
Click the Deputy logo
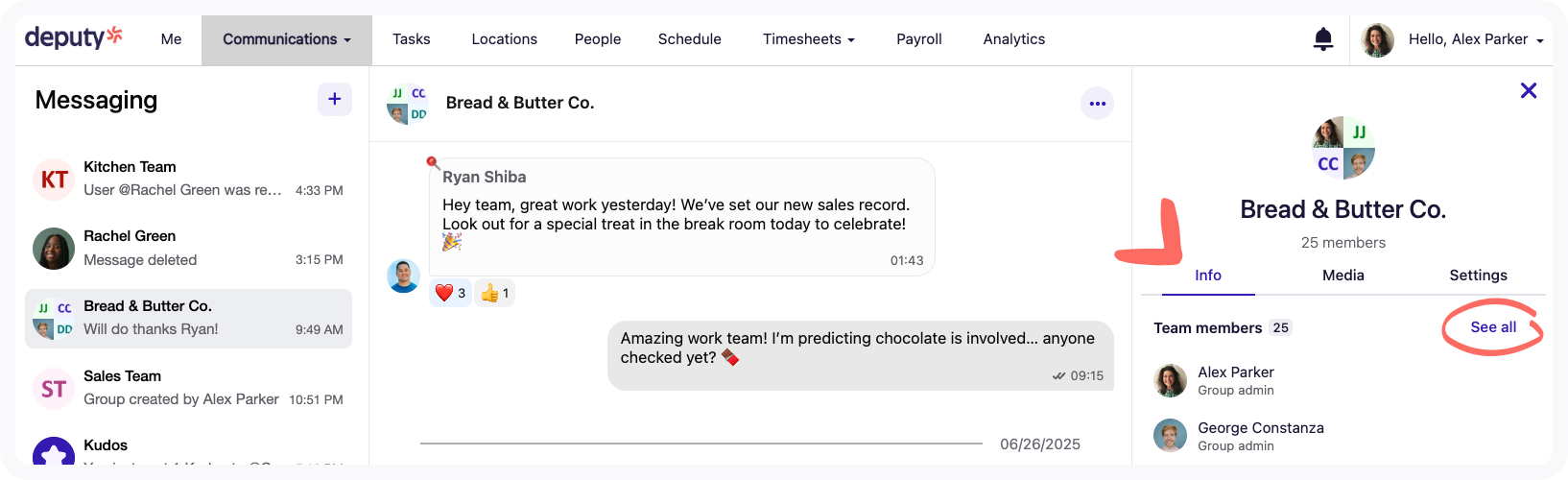point(74,38)
